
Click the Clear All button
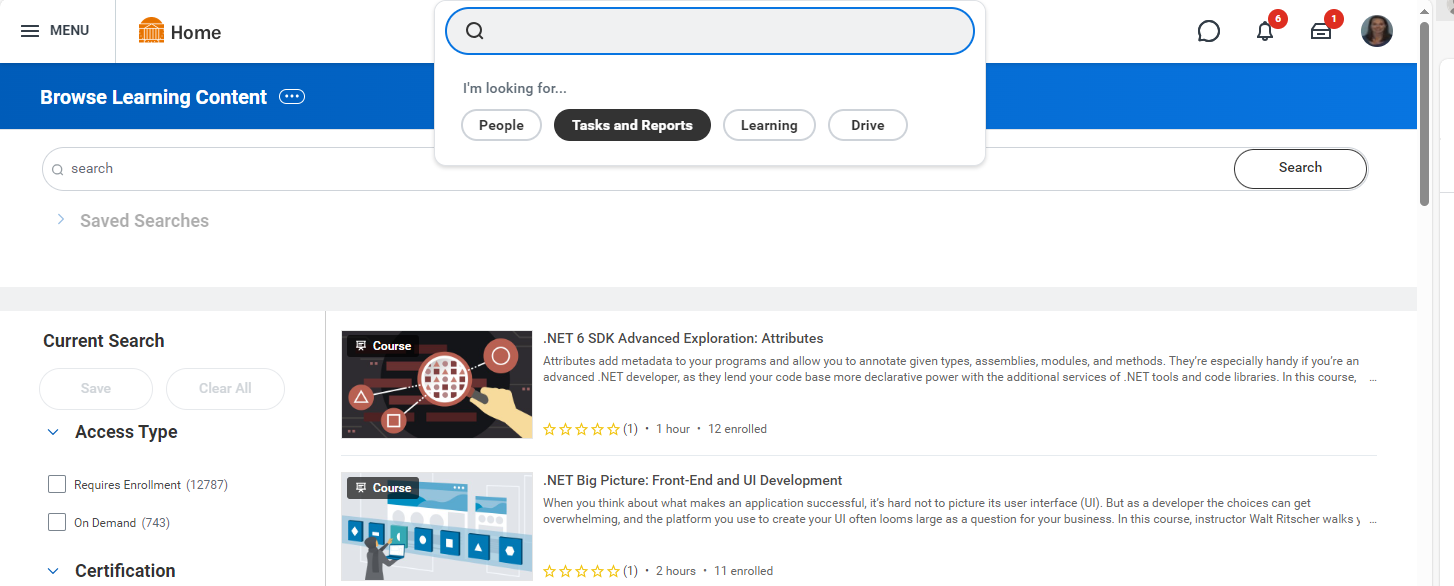(225, 389)
